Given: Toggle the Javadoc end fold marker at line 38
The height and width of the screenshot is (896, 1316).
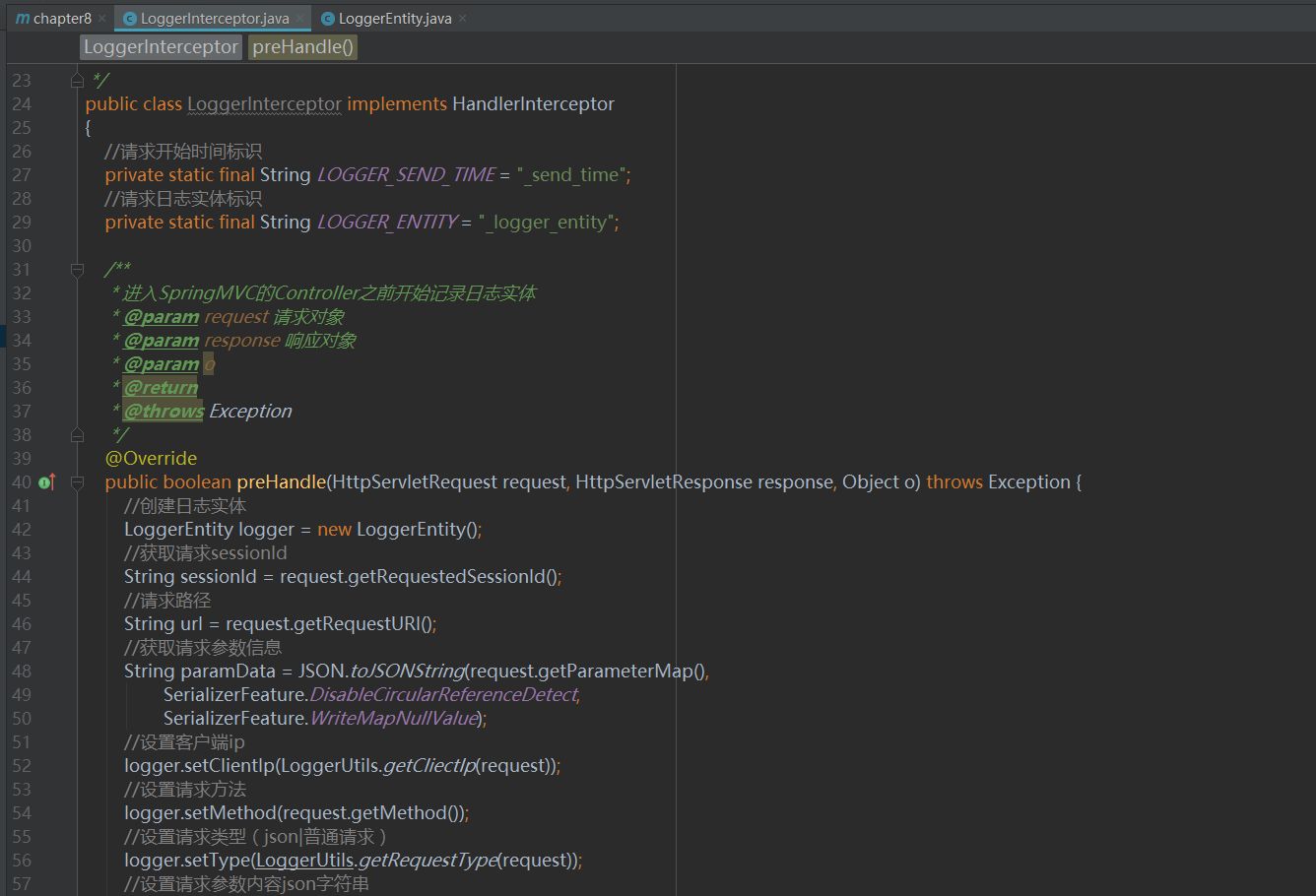Looking at the screenshot, I should [x=77, y=434].
